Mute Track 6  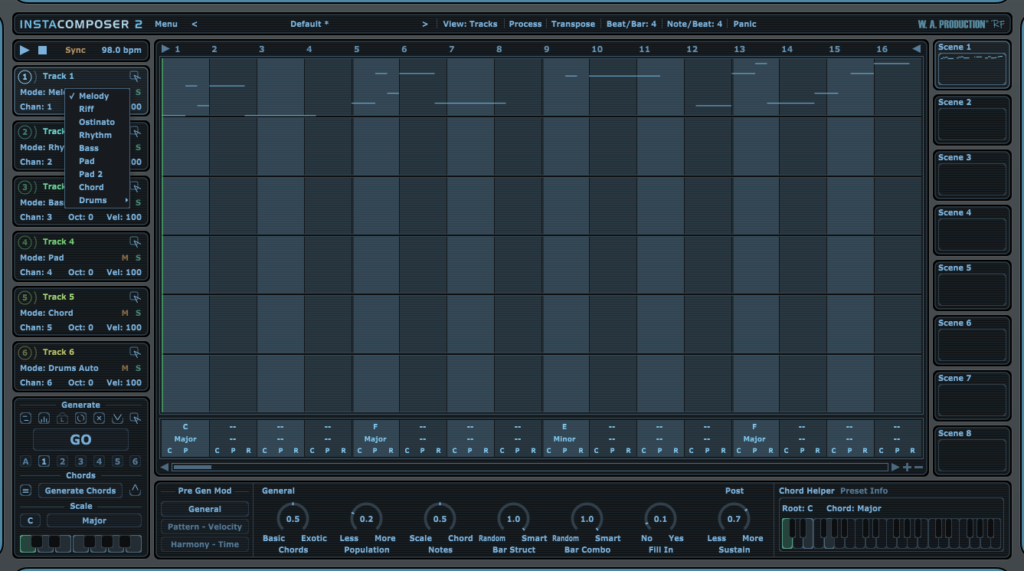[125, 368]
